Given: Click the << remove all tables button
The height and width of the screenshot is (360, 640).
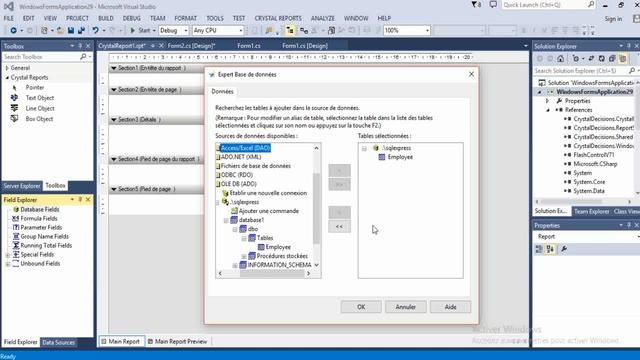Looking at the screenshot, I should pos(339,226).
